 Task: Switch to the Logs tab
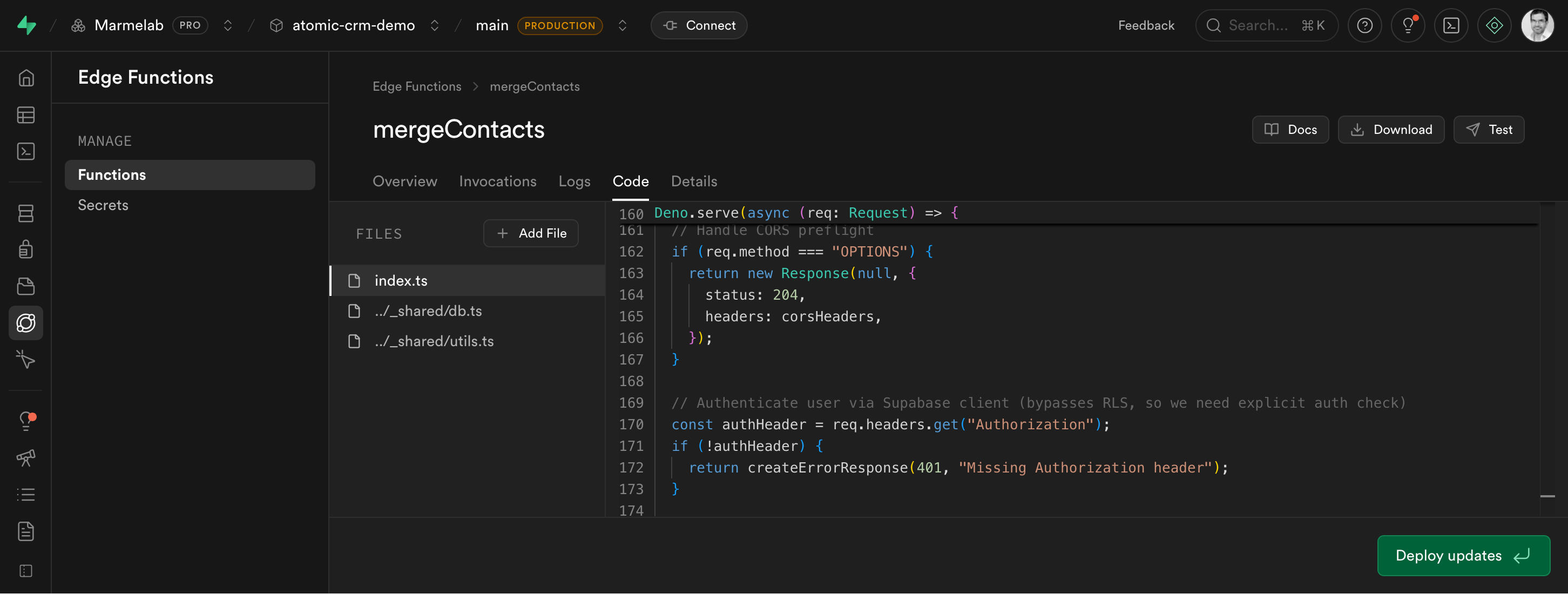pos(574,181)
